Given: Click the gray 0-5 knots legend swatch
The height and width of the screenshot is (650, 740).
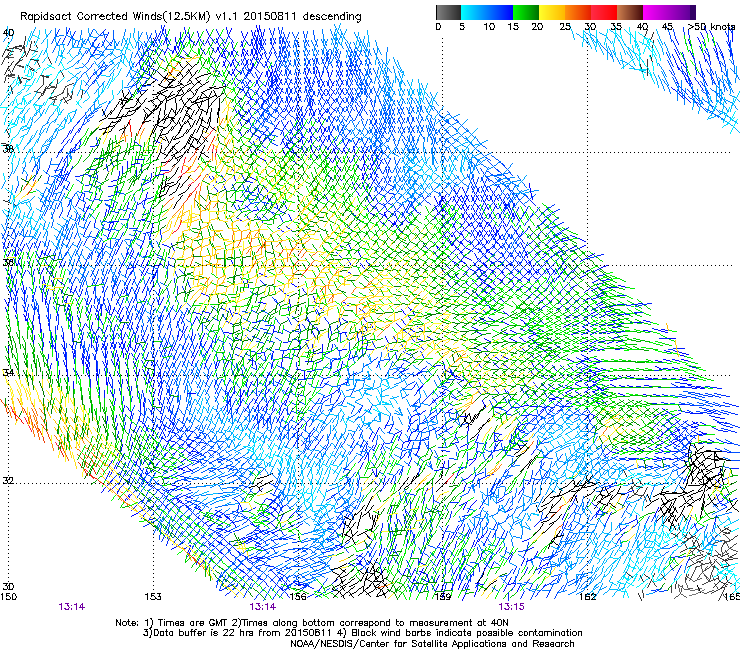Looking at the screenshot, I should (x=448, y=12).
